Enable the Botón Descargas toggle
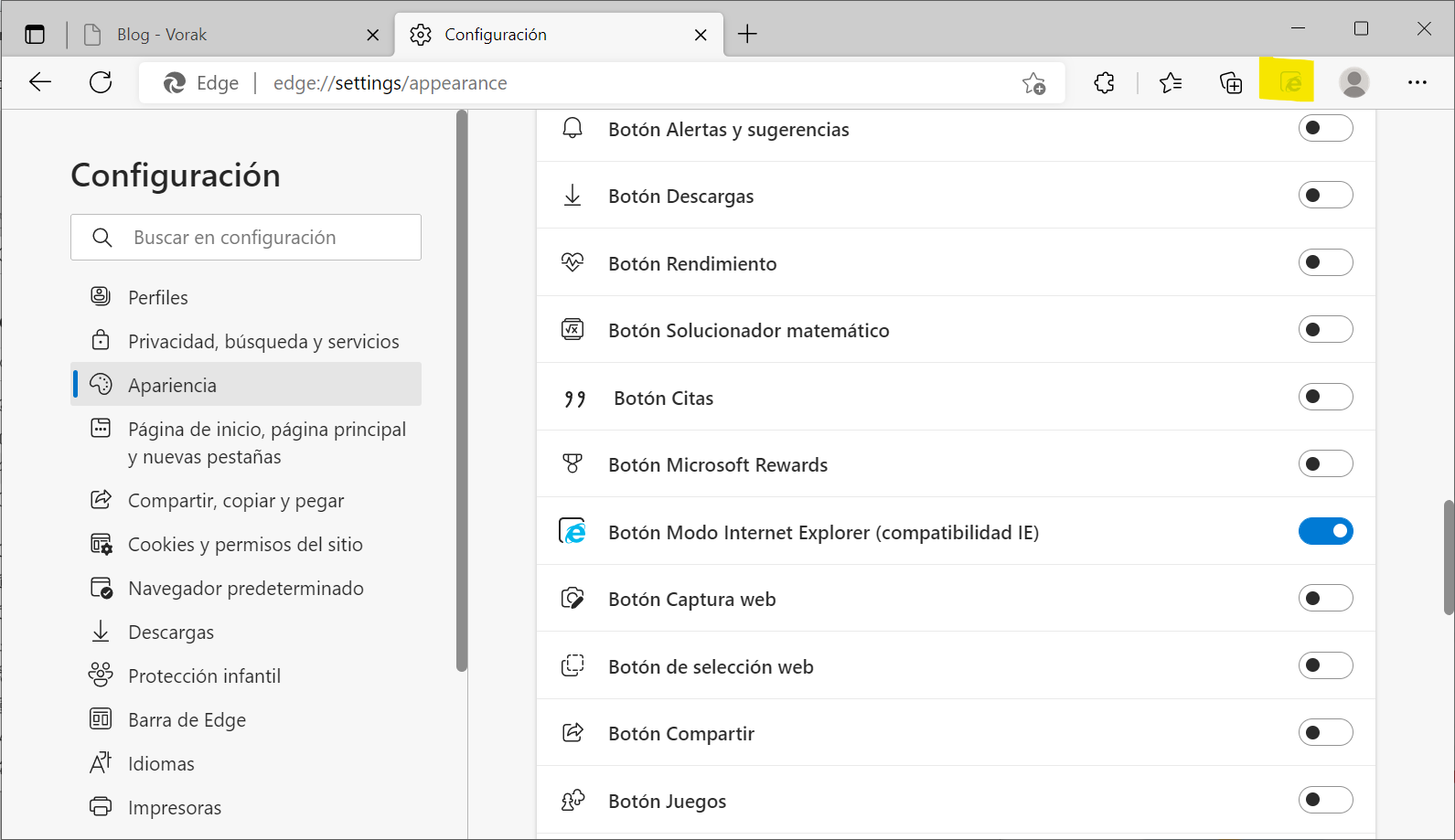Viewport: 1455px width, 840px height. click(x=1325, y=195)
